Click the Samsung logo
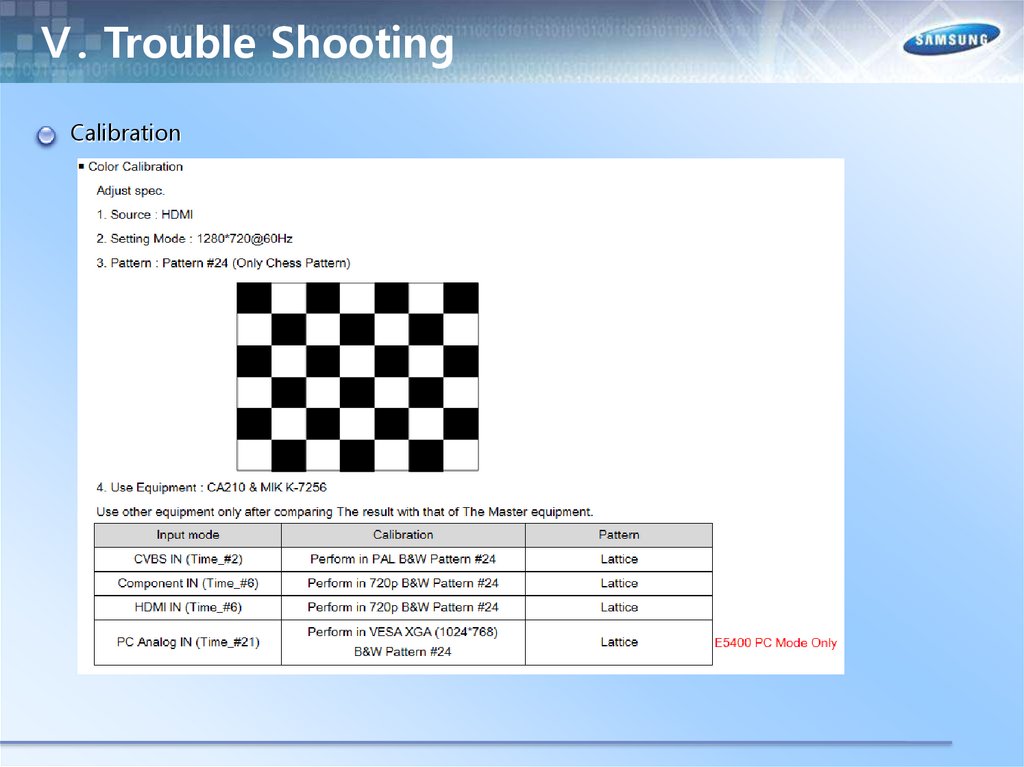Screen dimensions: 1024x767 [x=951, y=39]
